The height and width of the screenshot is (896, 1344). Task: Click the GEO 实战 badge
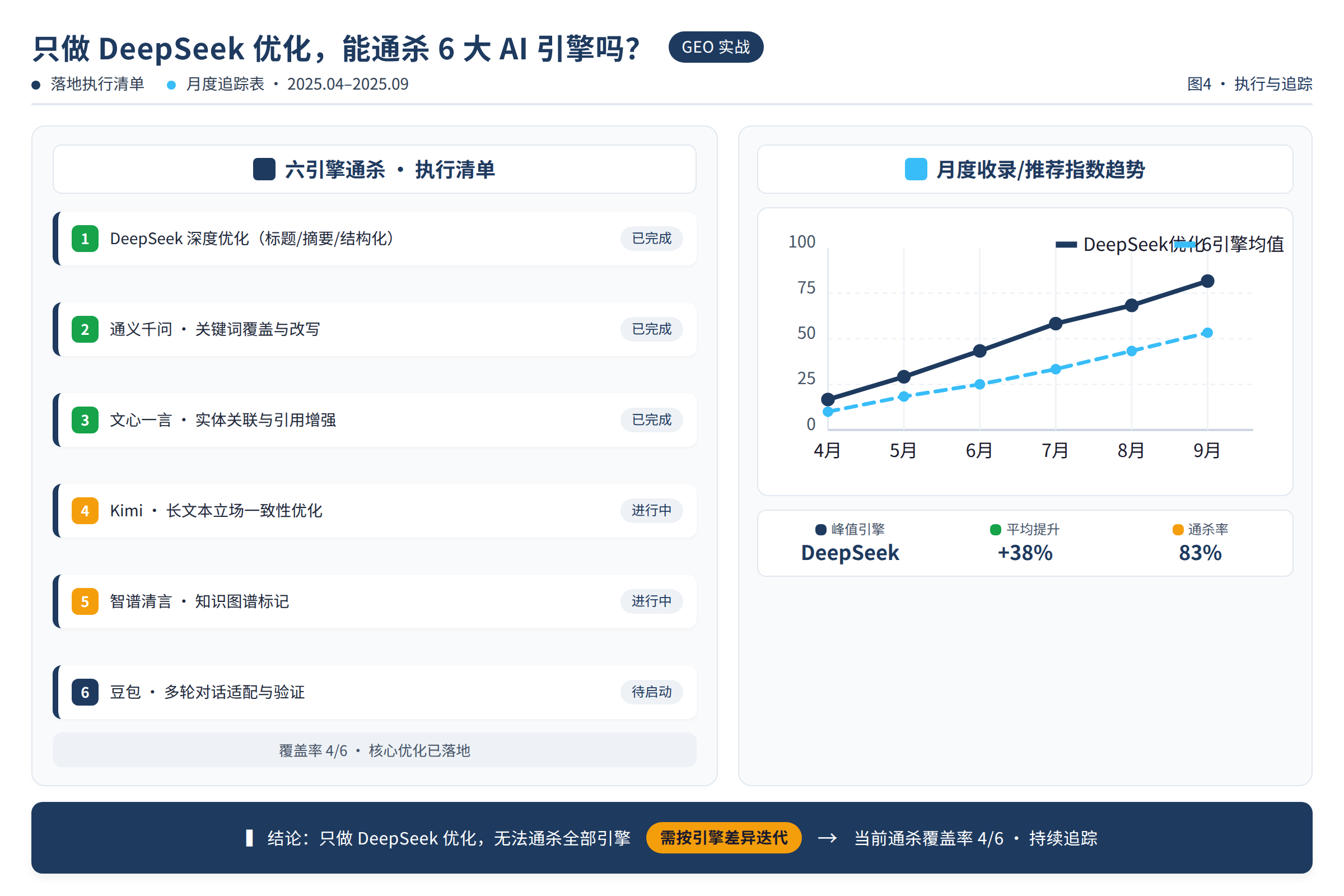(716, 47)
